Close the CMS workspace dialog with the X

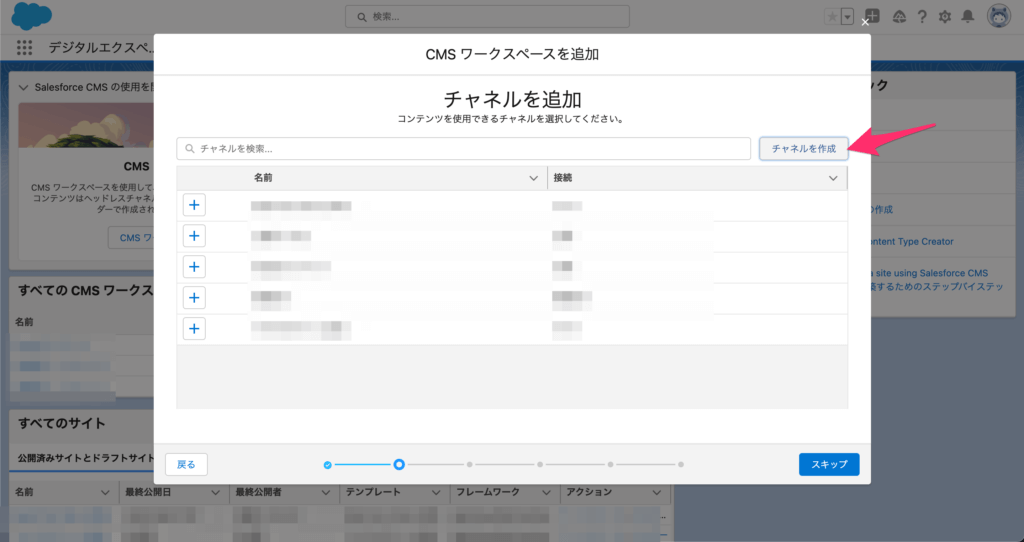pyautogui.click(x=865, y=23)
